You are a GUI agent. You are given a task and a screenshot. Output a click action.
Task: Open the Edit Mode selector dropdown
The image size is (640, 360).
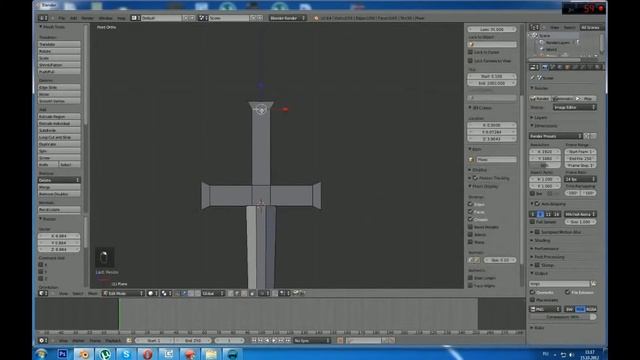tap(124, 293)
